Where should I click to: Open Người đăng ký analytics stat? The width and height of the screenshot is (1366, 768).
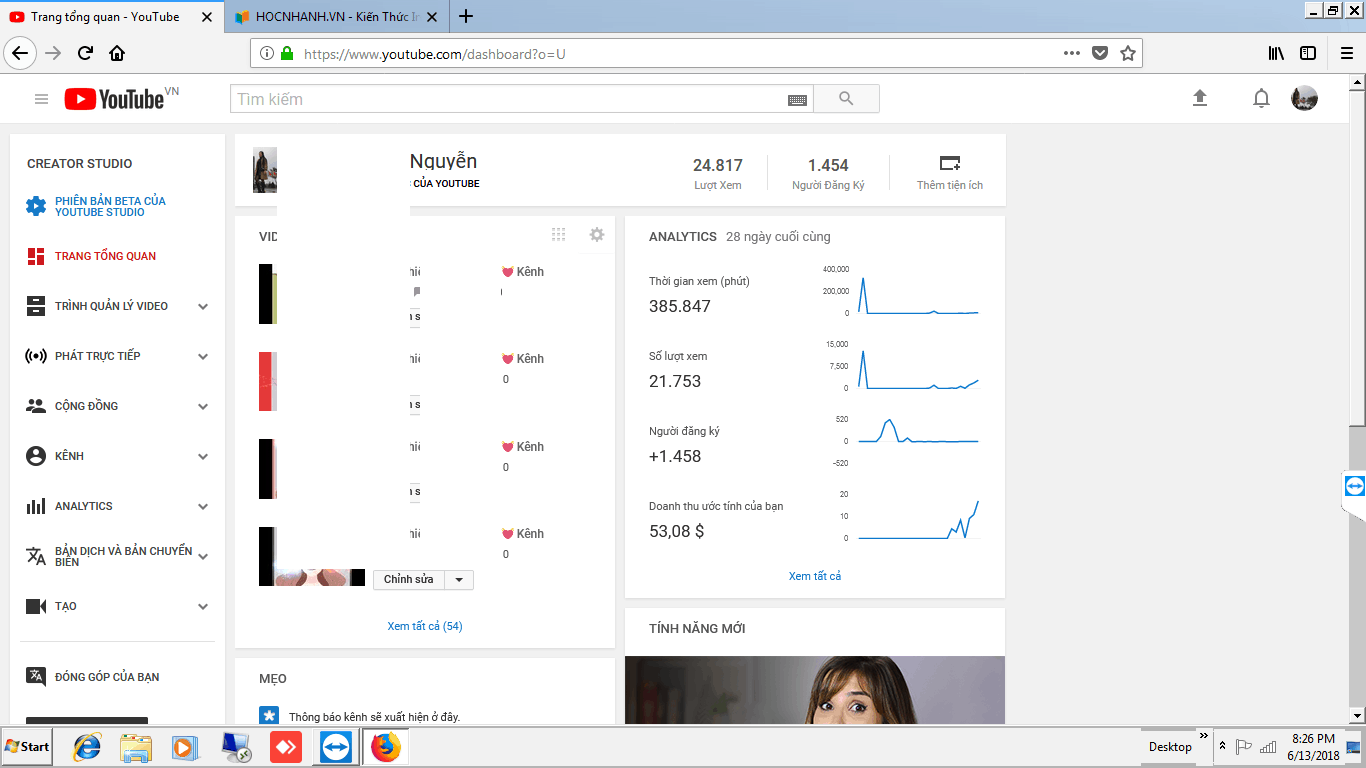tap(684, 431)
